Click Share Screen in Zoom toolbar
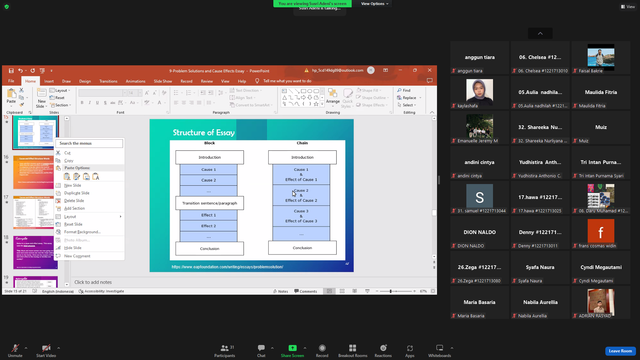This screenshot has width=640, height=360. 292,351
